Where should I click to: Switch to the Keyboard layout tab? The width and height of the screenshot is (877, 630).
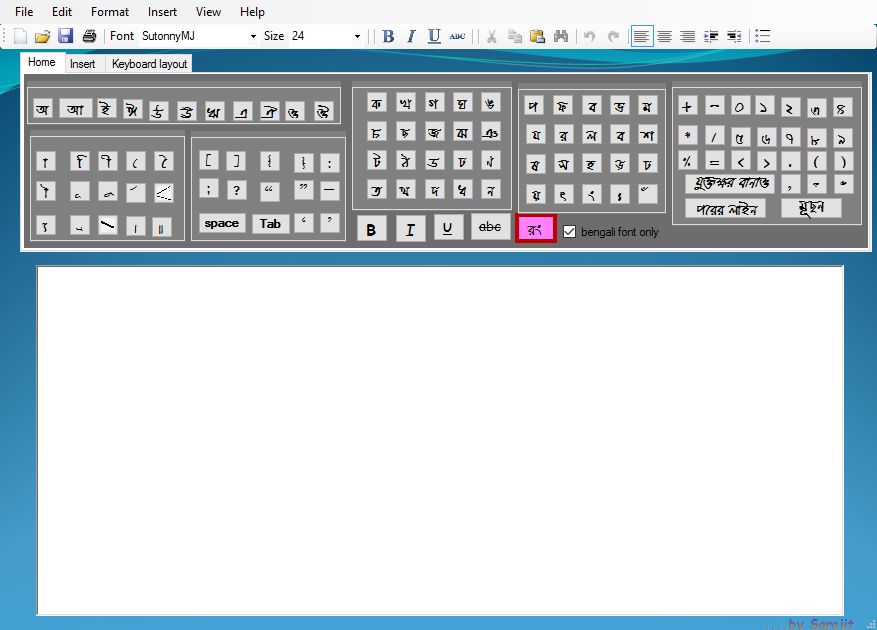[149, 64]
